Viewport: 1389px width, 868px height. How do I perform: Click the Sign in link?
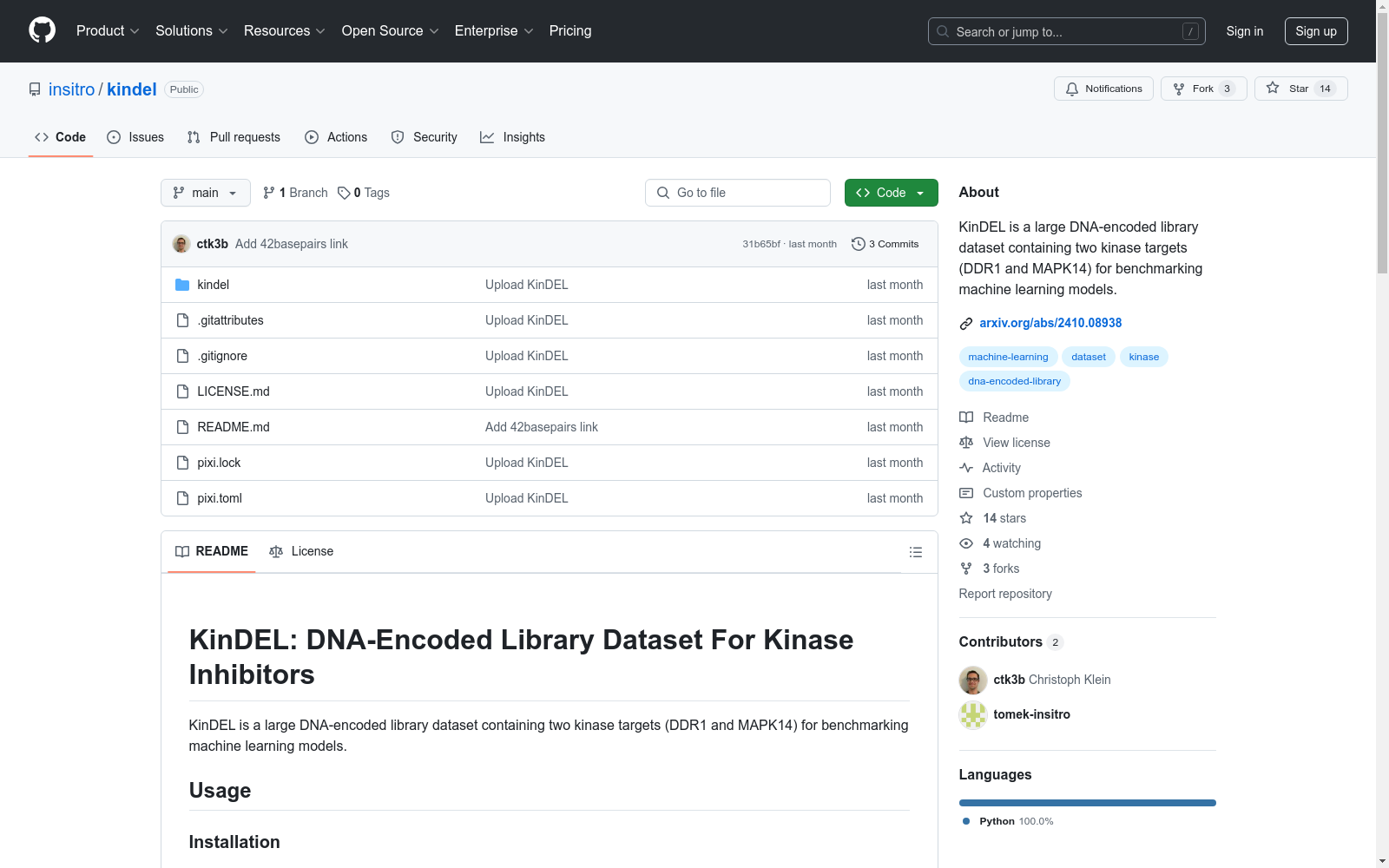[1245, 31]
